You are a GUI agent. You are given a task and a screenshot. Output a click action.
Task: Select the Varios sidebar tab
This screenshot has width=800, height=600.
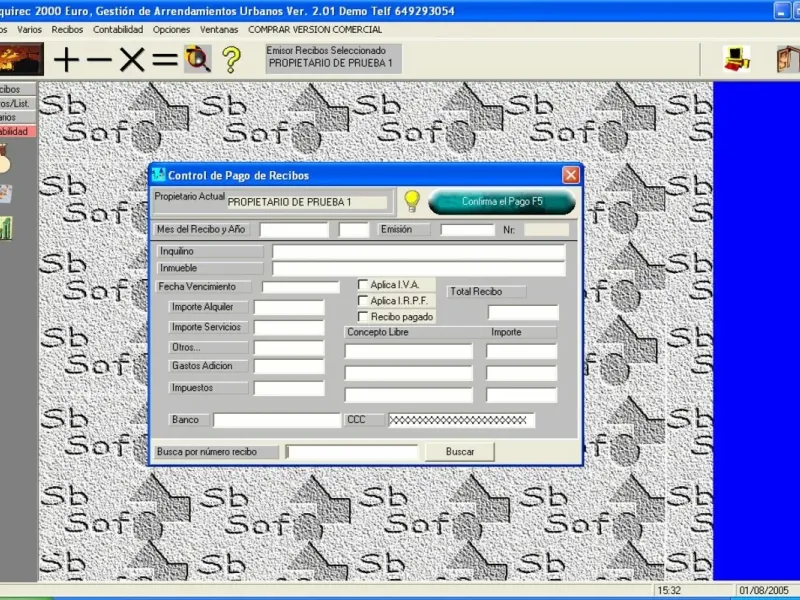pos(18,117)
